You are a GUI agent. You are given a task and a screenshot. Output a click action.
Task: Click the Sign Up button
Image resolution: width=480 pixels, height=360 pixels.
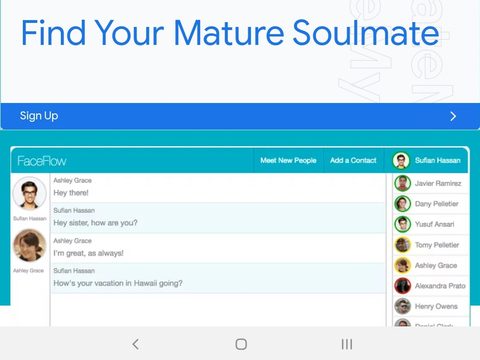[240, 116]
